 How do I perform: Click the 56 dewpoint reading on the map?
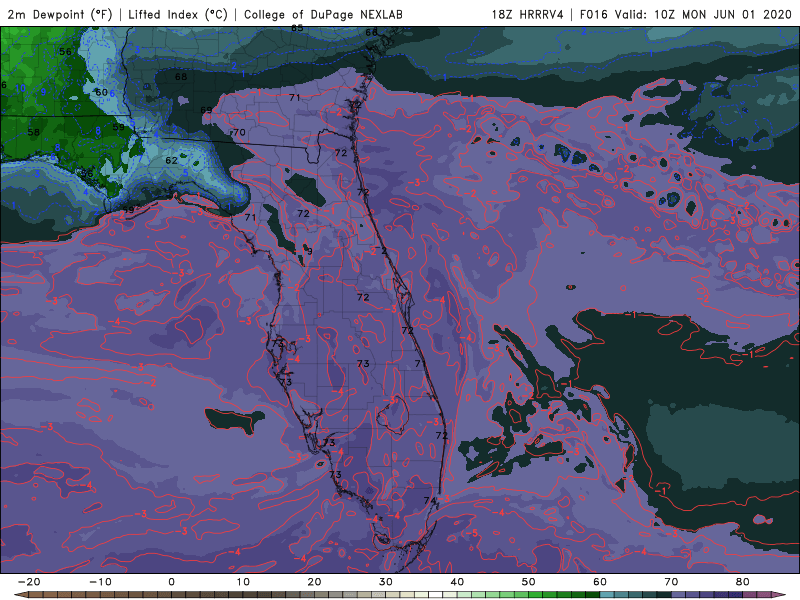coord(65,52)
